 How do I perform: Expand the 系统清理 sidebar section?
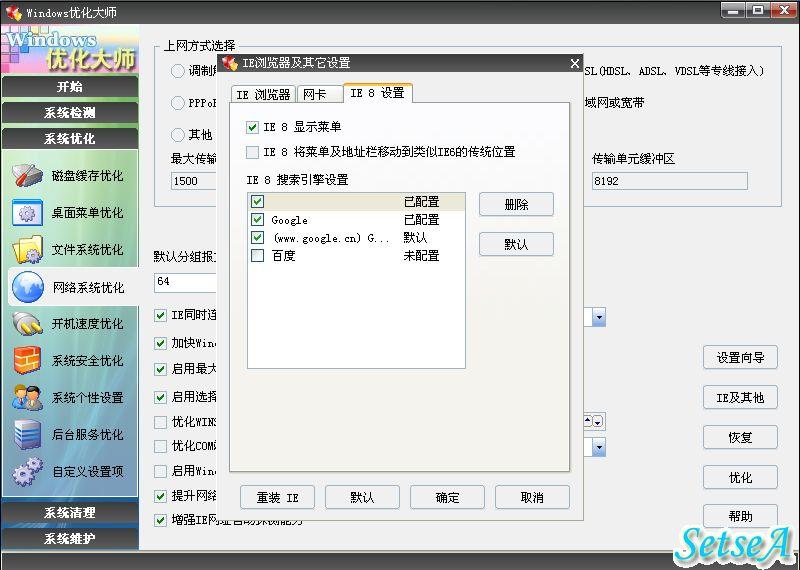pos(70,512)
